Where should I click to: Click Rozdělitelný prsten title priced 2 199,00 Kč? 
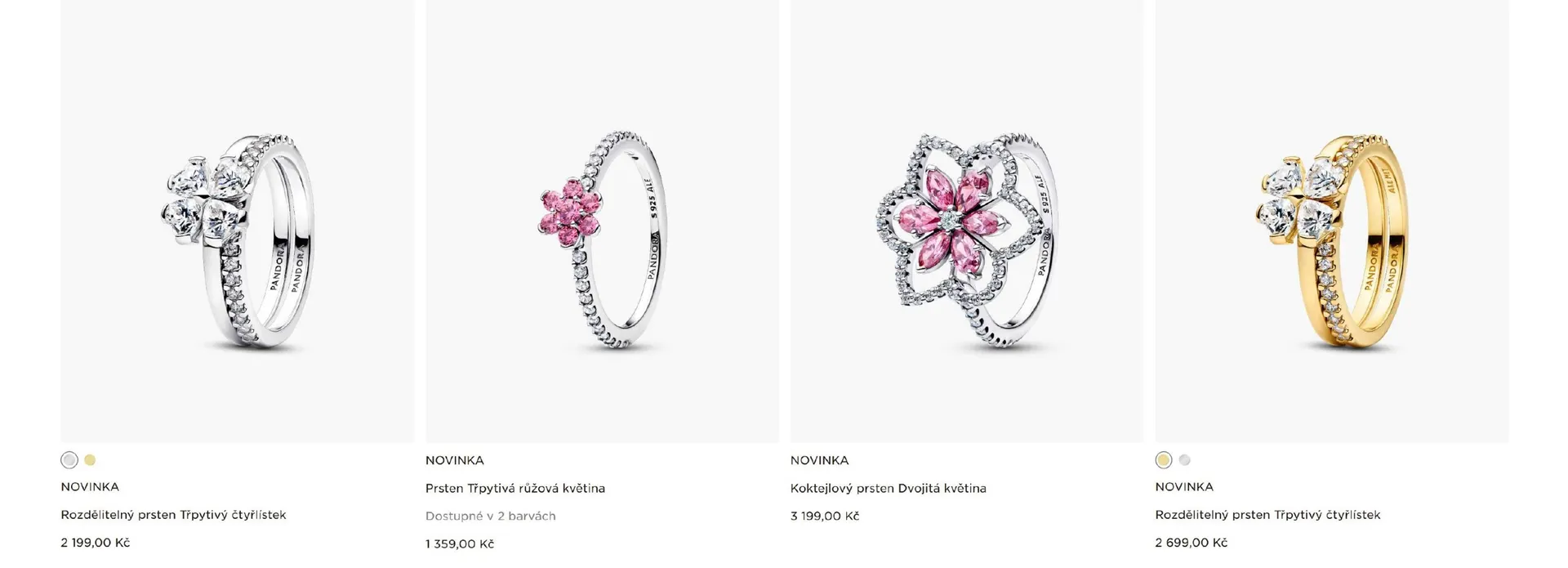[173, 515]
